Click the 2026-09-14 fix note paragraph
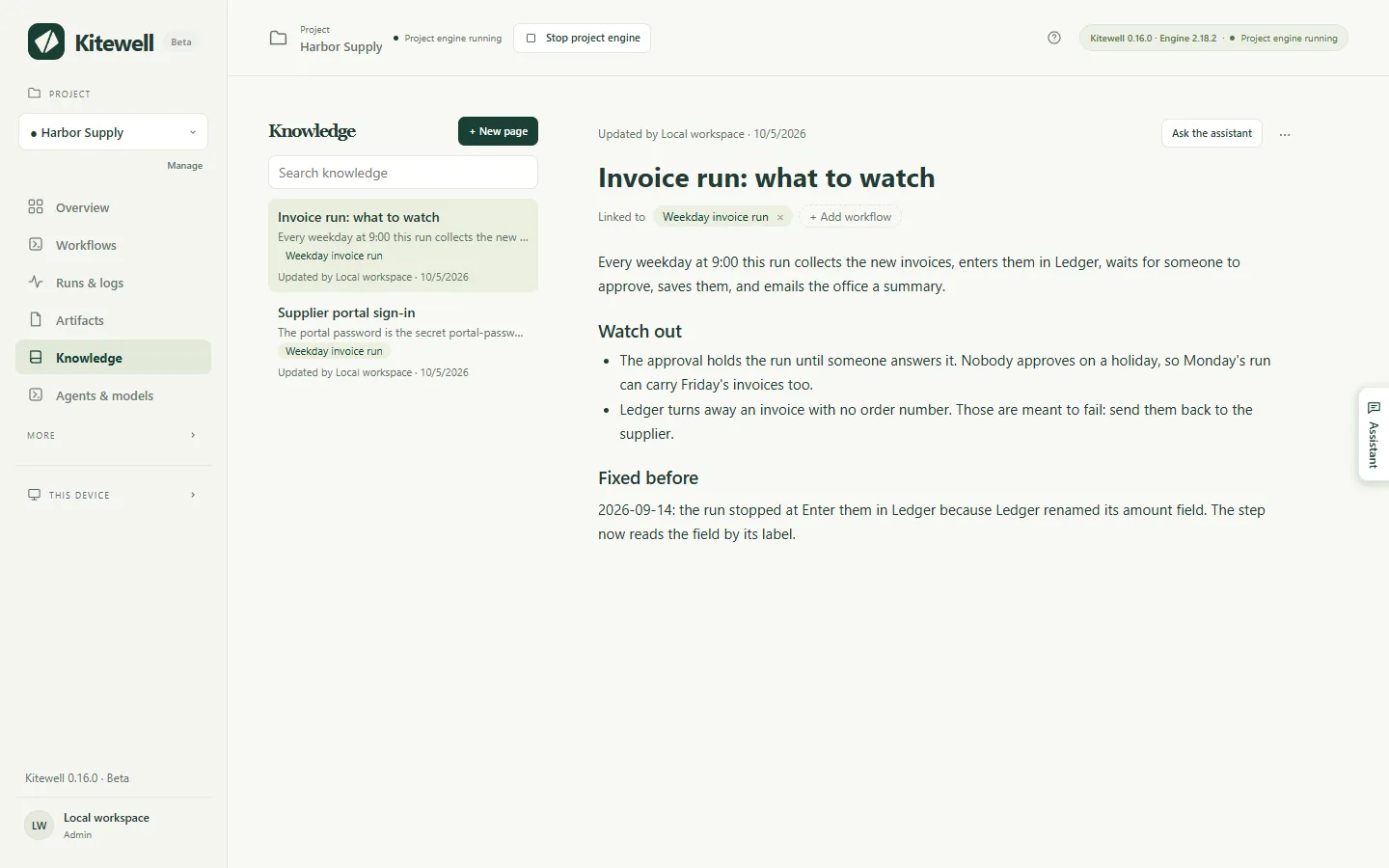 (x=932, y=522)
